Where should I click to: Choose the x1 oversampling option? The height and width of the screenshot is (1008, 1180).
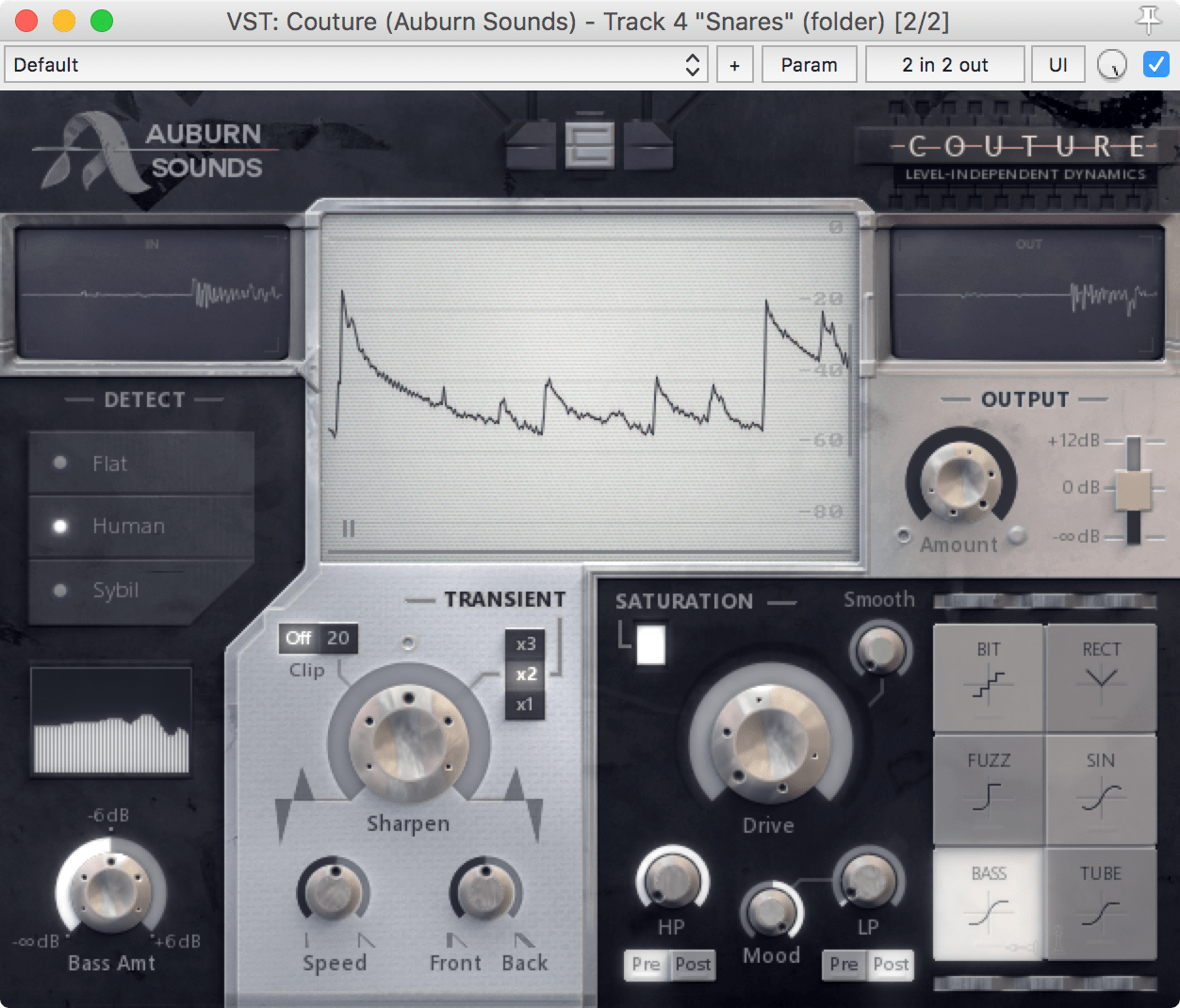[525, 705]
